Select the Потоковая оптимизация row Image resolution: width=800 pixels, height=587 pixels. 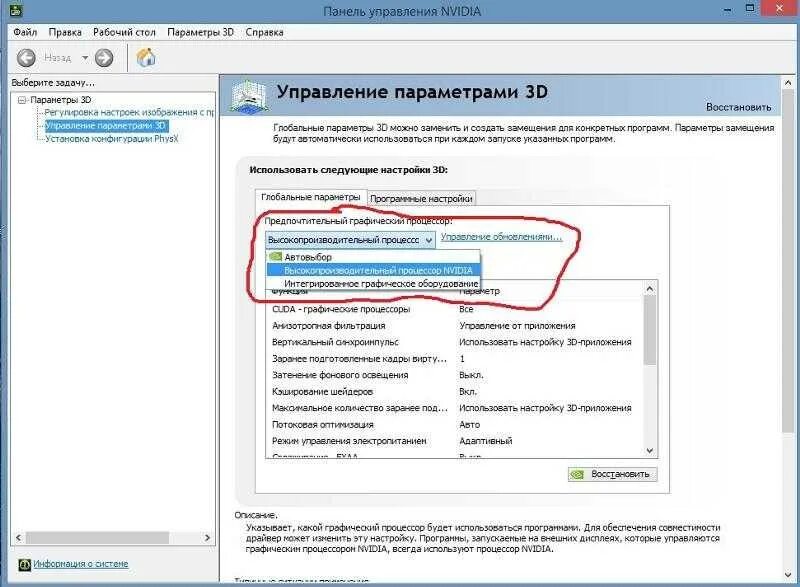(455, 424)
